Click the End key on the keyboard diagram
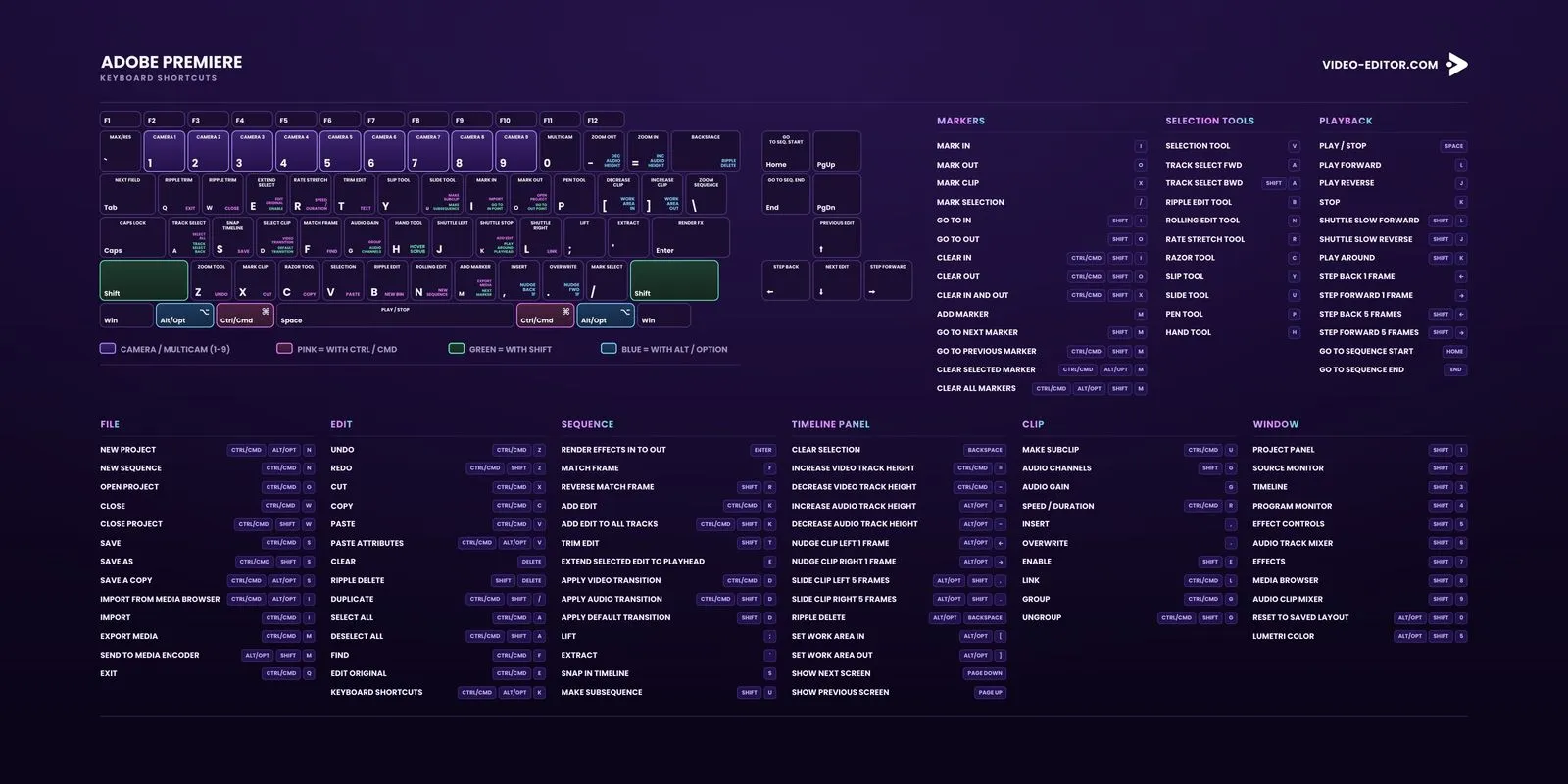The width and height of the screenshot is (1568, 784). (786, 194)
